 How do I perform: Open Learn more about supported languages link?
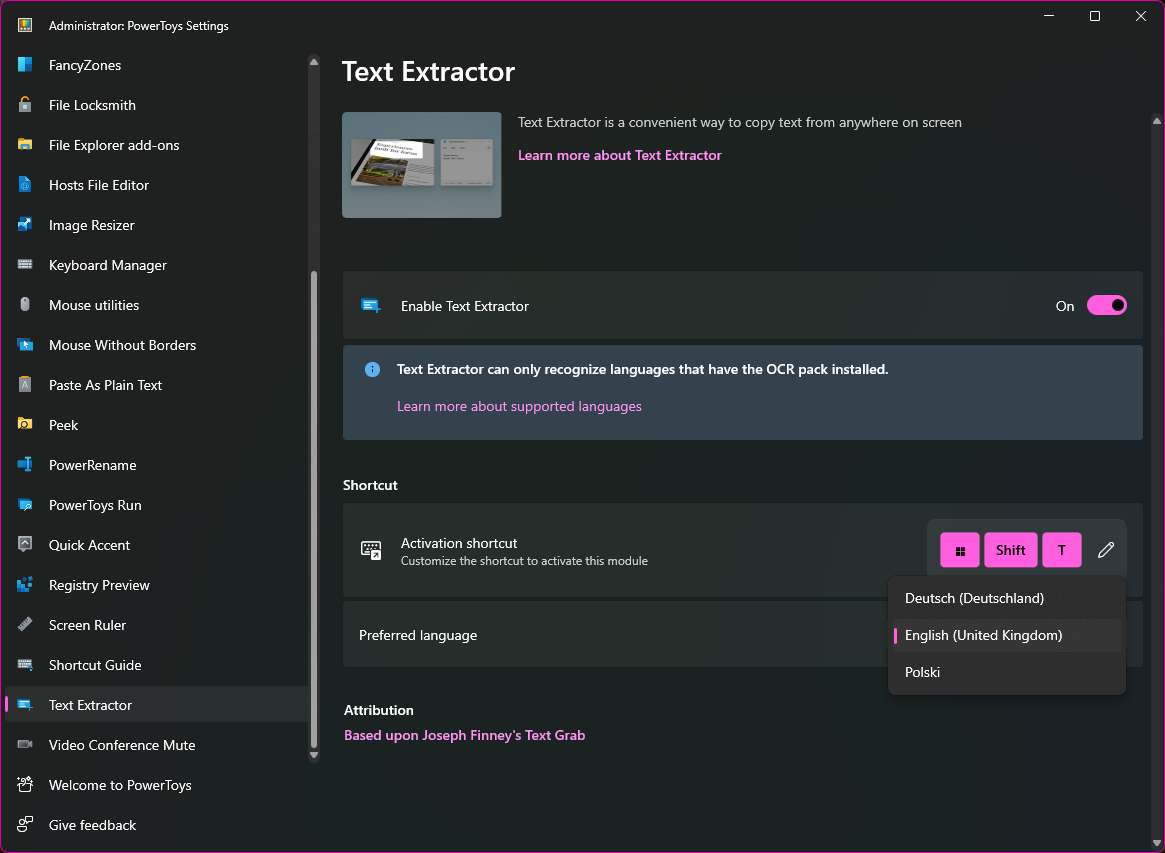coord(519,406)
